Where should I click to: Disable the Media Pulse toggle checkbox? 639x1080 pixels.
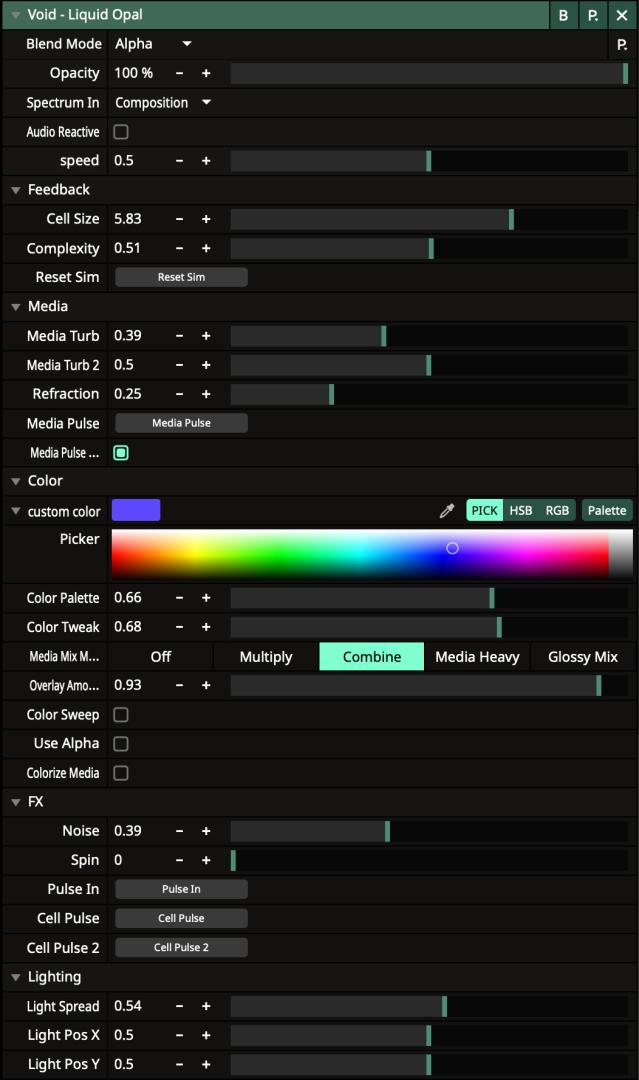click(121, 453)
